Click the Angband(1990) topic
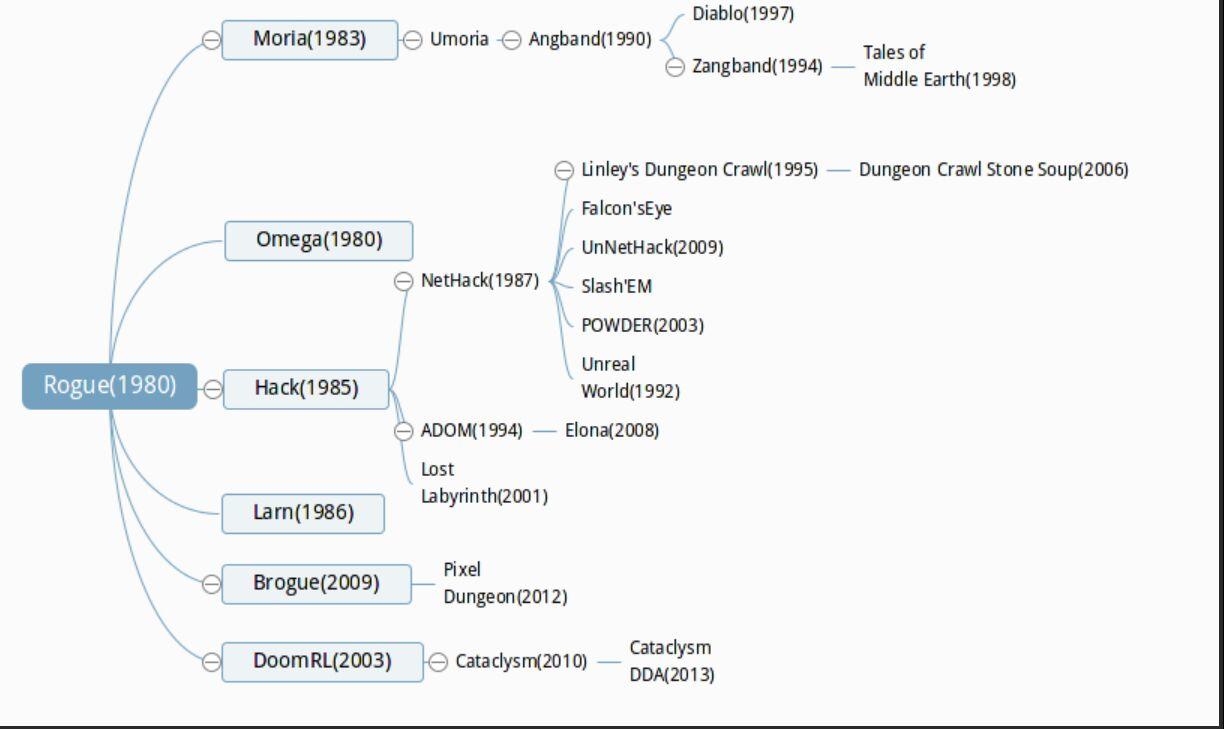This screenshot has height=729, width=1224. pyautogui.click(x=590, y=40)
